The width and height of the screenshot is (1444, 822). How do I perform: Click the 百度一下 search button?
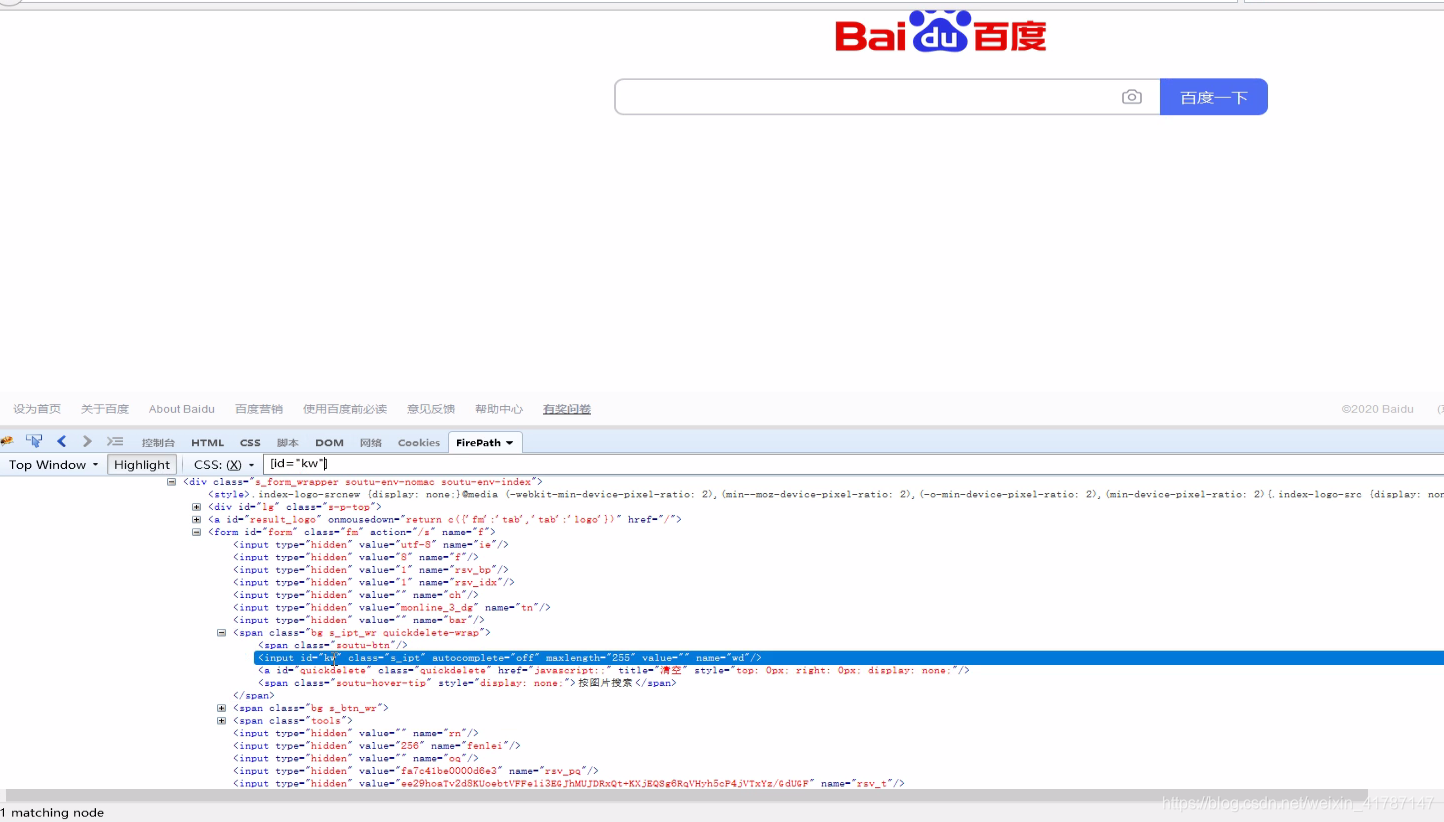pyautogui.click(x=1214, y=97)
